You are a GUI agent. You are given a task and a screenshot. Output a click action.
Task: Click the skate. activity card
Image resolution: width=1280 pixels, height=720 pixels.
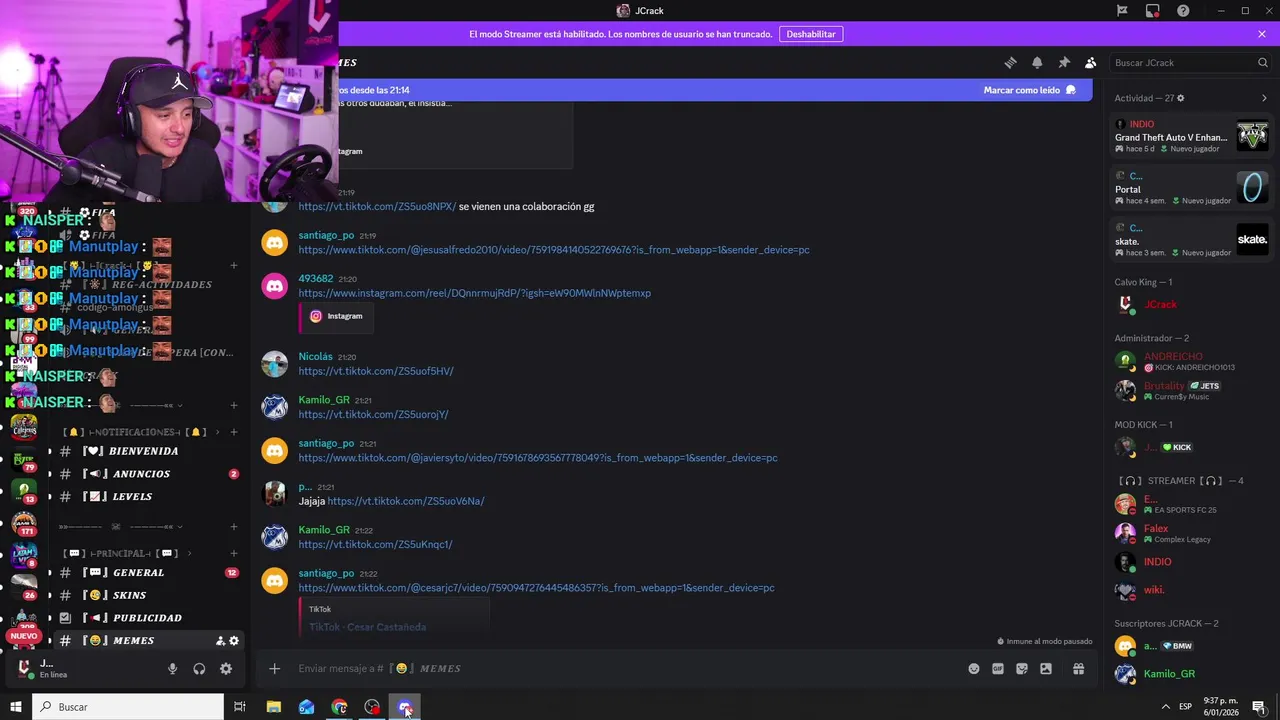pos(1190,240)
